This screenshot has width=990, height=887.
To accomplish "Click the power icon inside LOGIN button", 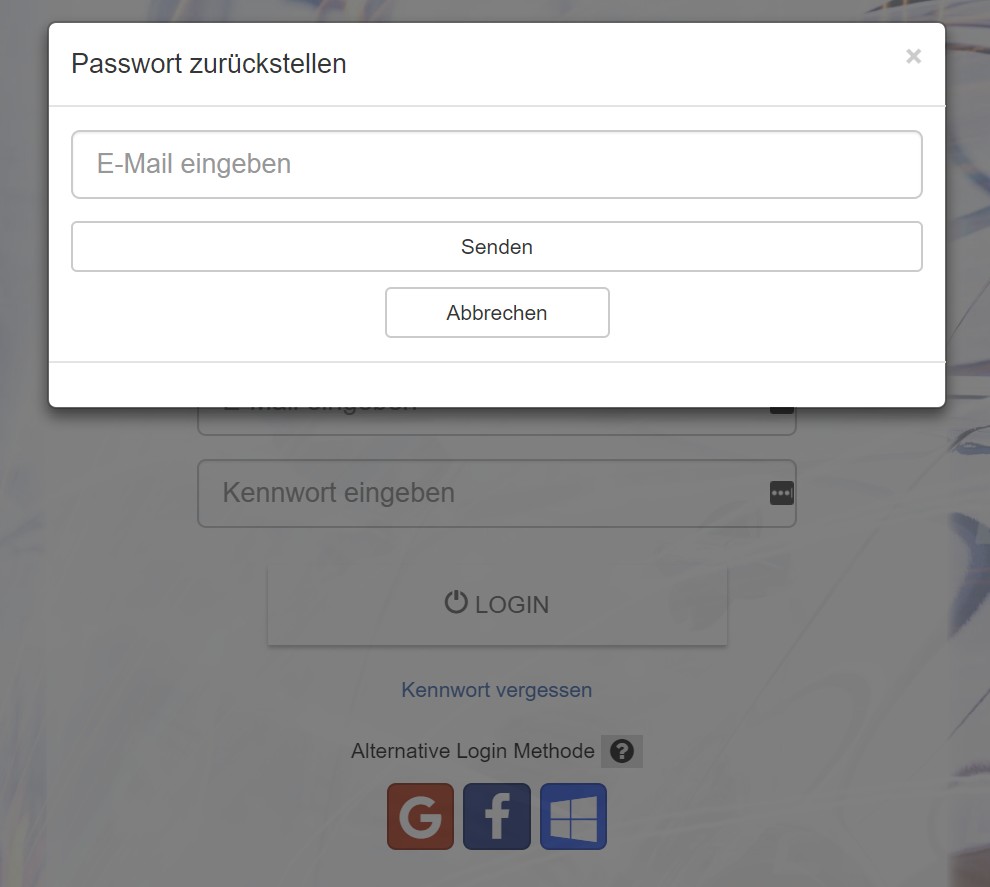I will coord(456,602).
